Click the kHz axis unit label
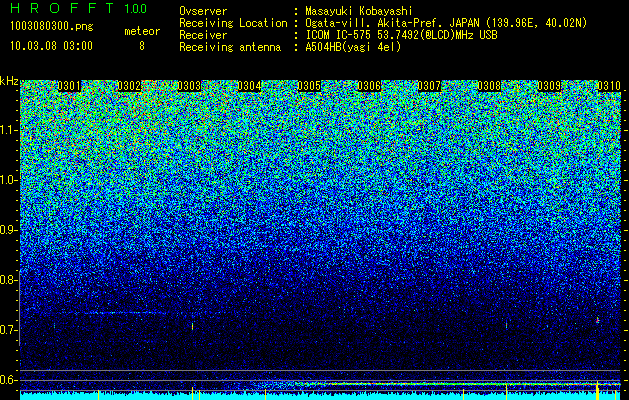Screen dimensions: 629x400 point(9,81)
